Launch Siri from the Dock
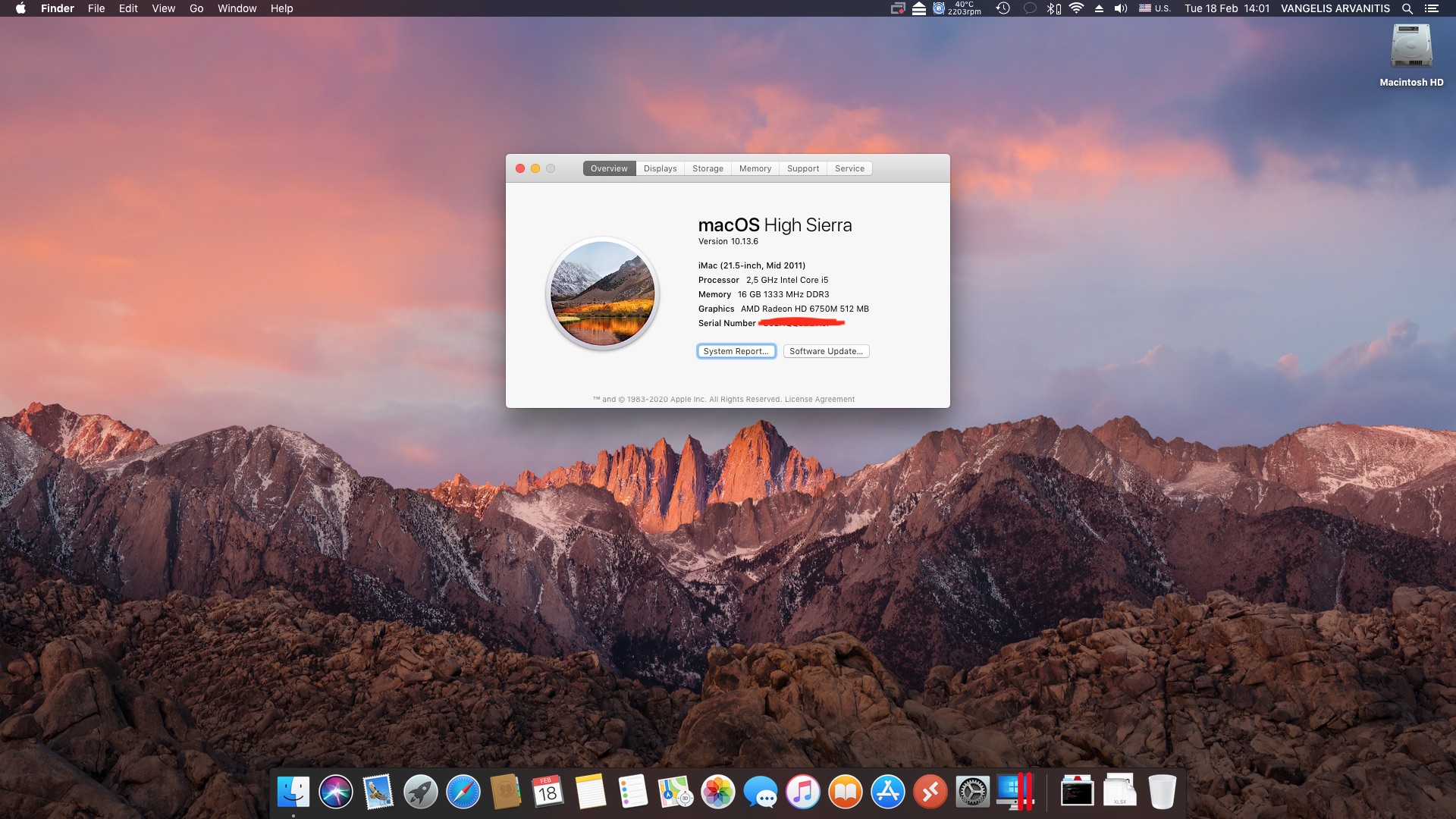This screenshot has height=819, width=1456. click(336, 792)
